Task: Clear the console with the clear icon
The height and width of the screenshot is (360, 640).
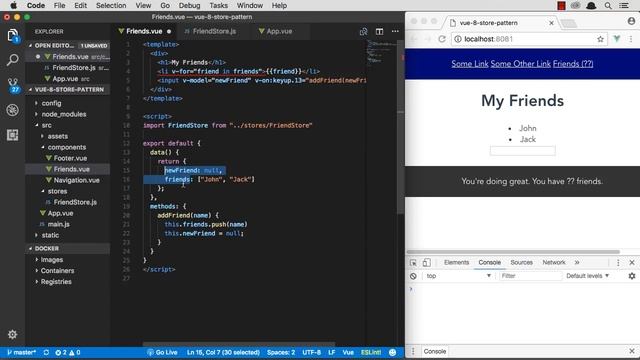Action: (413, 276)
